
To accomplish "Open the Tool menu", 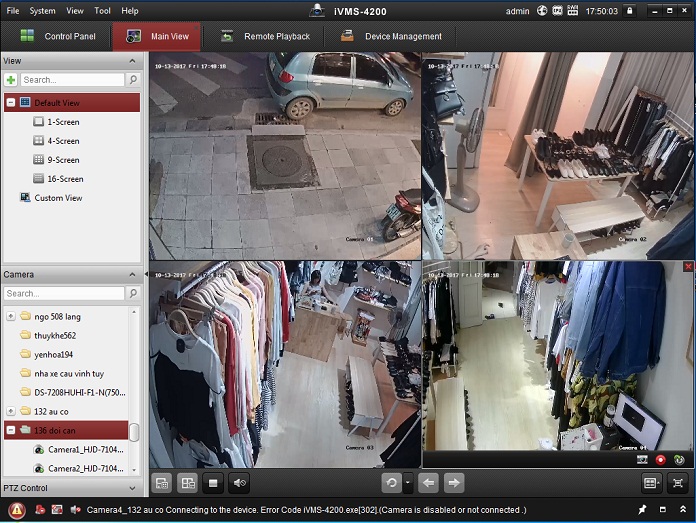I will (x=102, y=11).
